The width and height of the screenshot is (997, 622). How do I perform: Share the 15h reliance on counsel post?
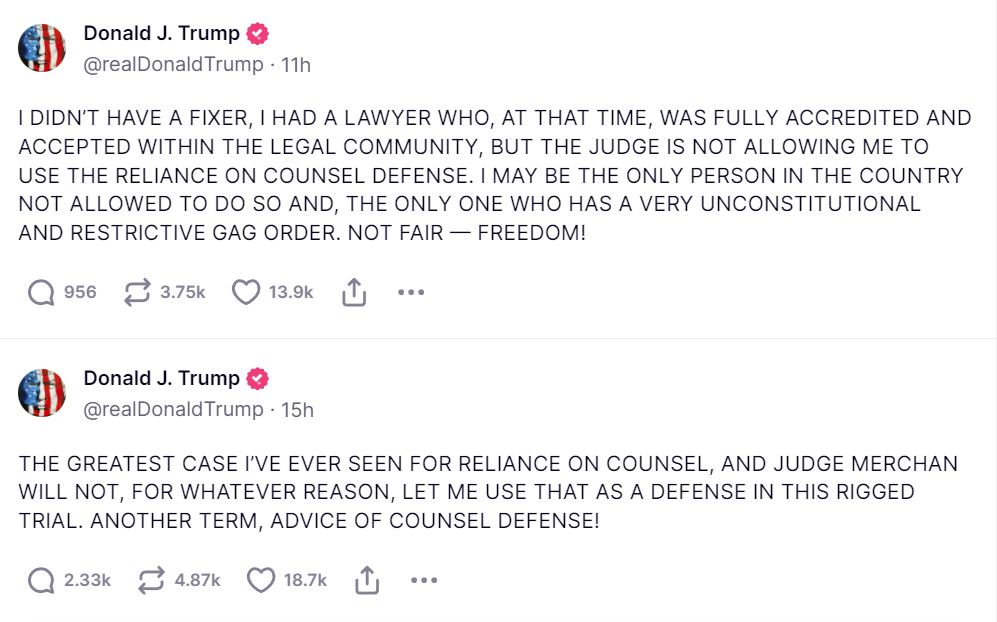[368, 580]
